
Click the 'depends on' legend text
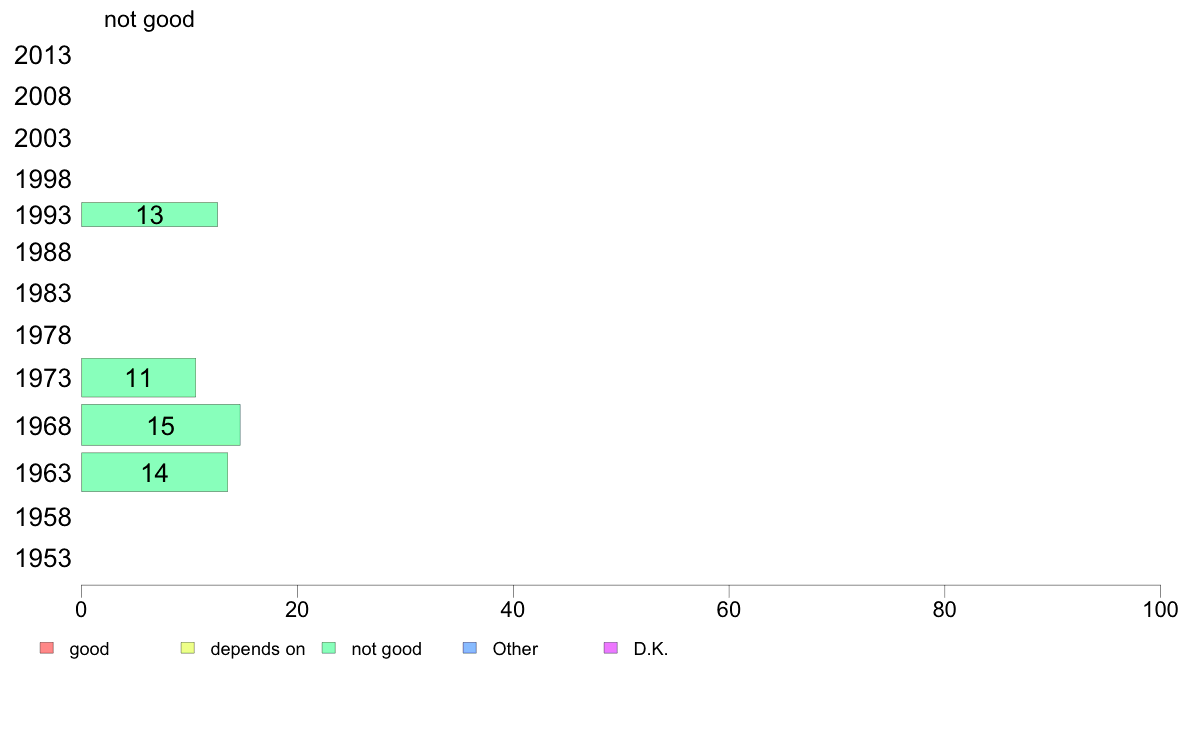click(x=258, y=649)
